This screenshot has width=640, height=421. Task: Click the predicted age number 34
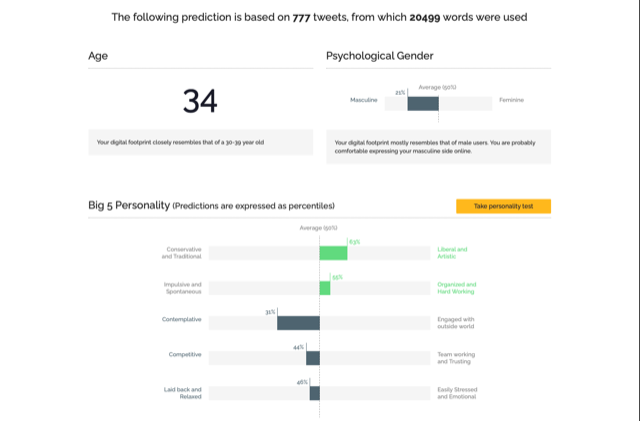pos(200,101)
